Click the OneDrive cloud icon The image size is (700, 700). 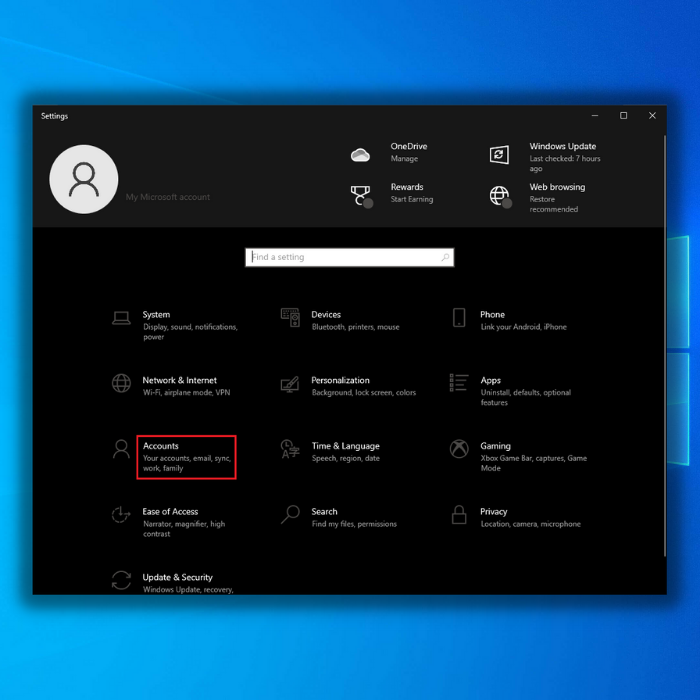point(360,155)
